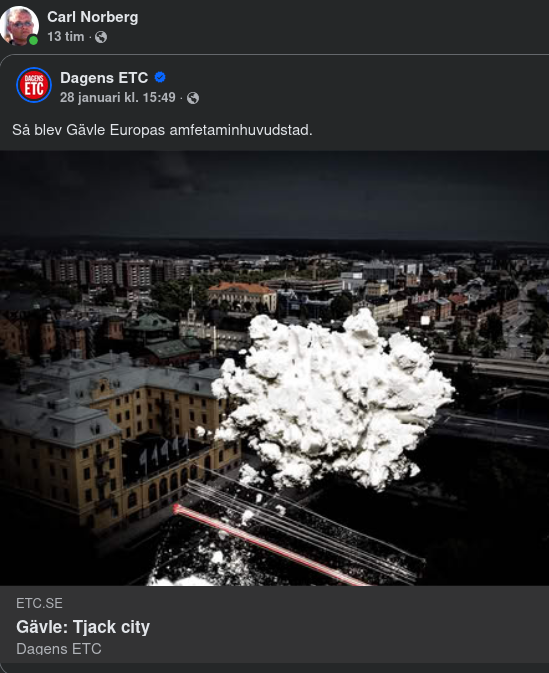Click the ETC.SE source domain label

(39, 603)
